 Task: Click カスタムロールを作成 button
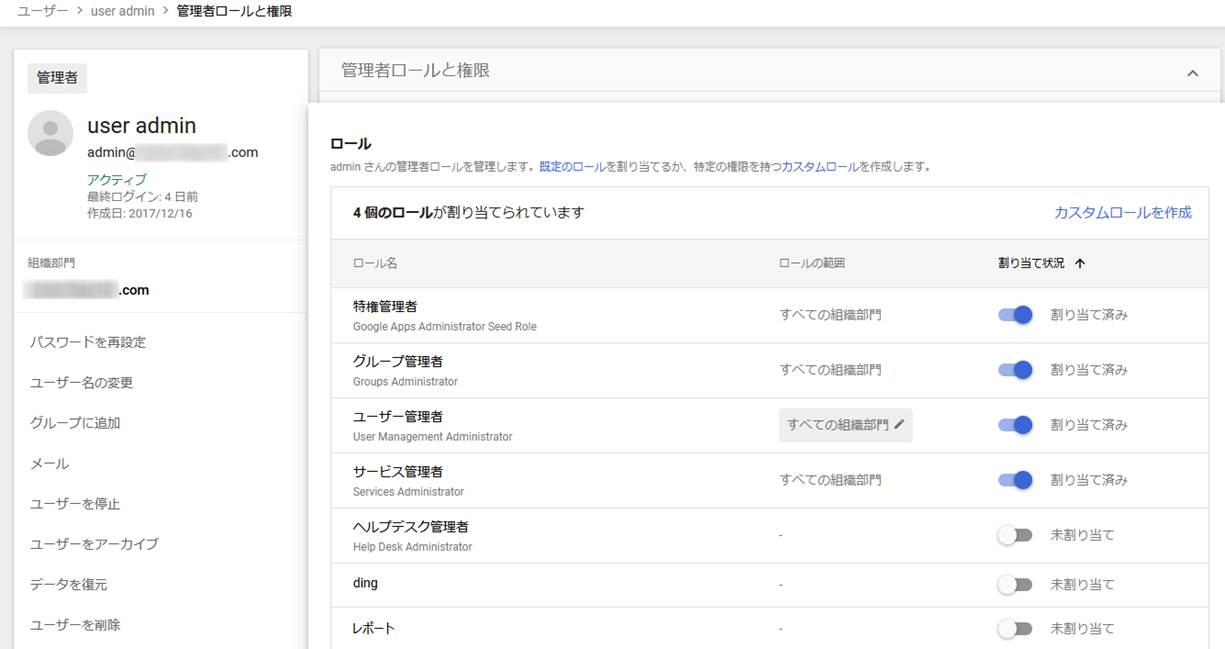[x=1123, y=213]
